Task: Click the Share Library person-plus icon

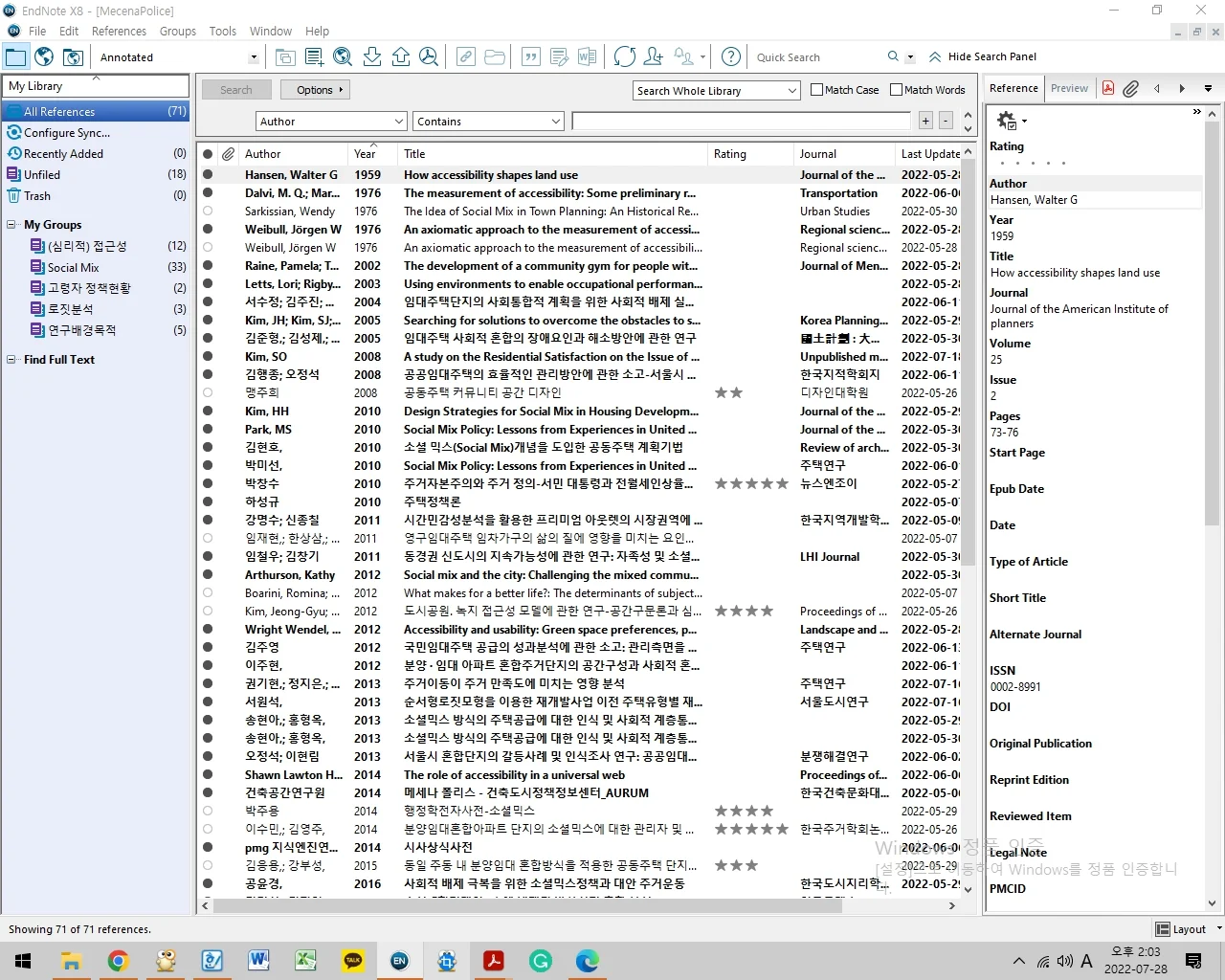Action: (x=654, y=57)
